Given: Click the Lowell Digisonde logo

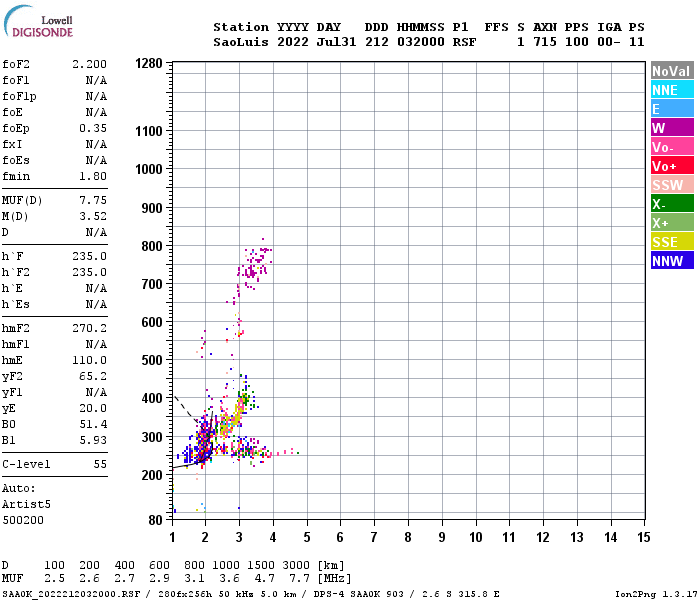Looking at the screenshot, I should (x=38, y=22).
